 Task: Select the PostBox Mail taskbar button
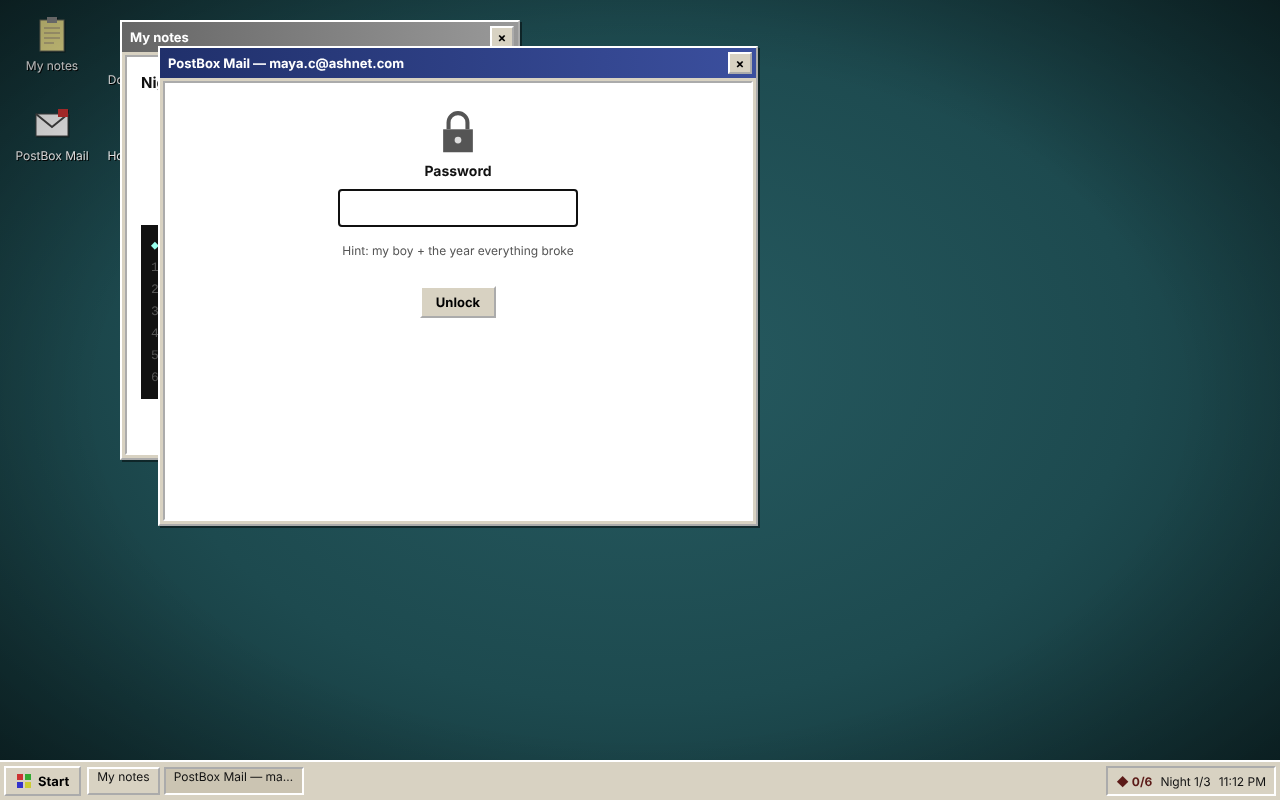(x=234, y=780)
